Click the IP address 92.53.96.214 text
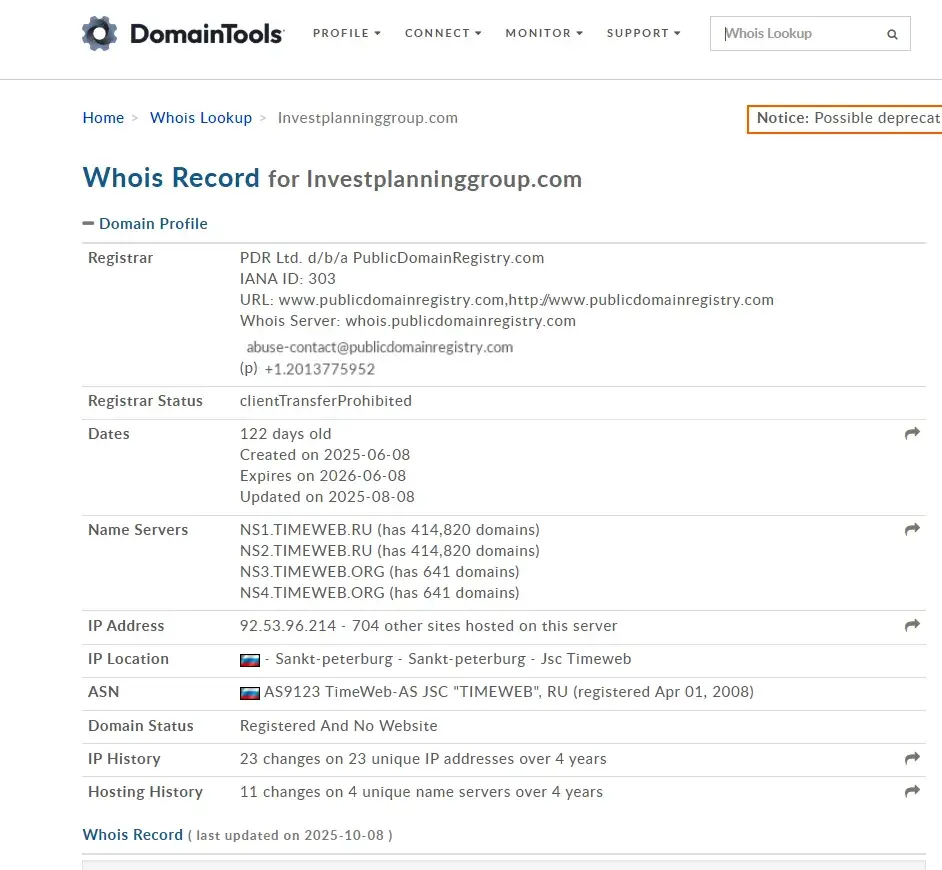The height and width of the screenshot is (870, 942). (x=288, y=626)
